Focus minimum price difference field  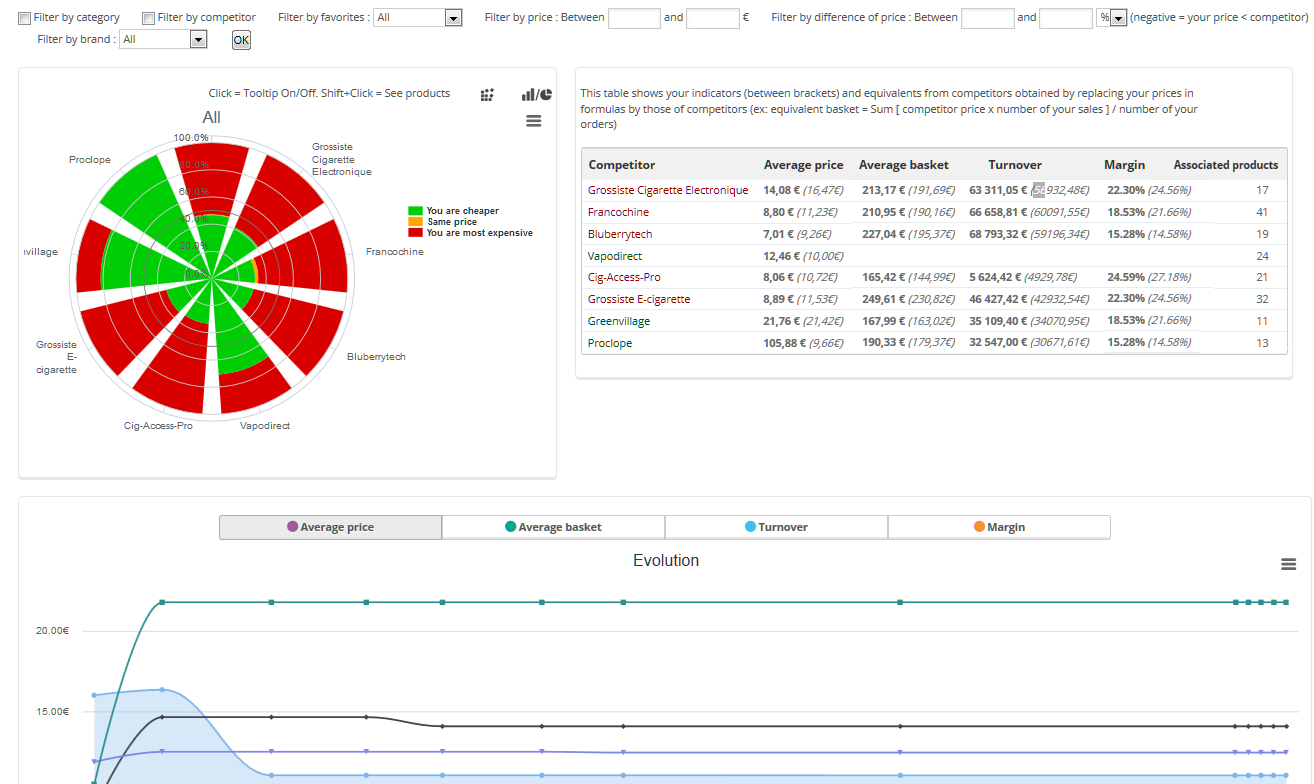(x=988, y=18)
